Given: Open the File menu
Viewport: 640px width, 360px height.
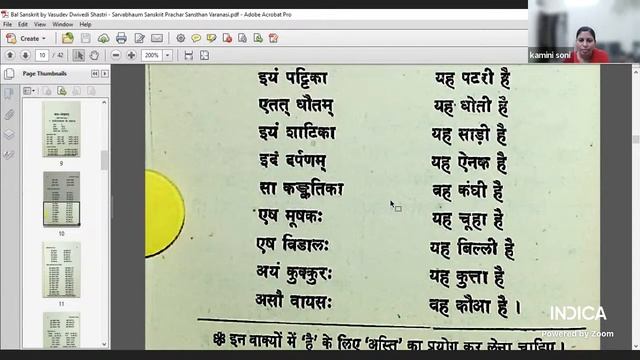Looking at the screenshot, I should pyautogui.click(x=7, y=24).
